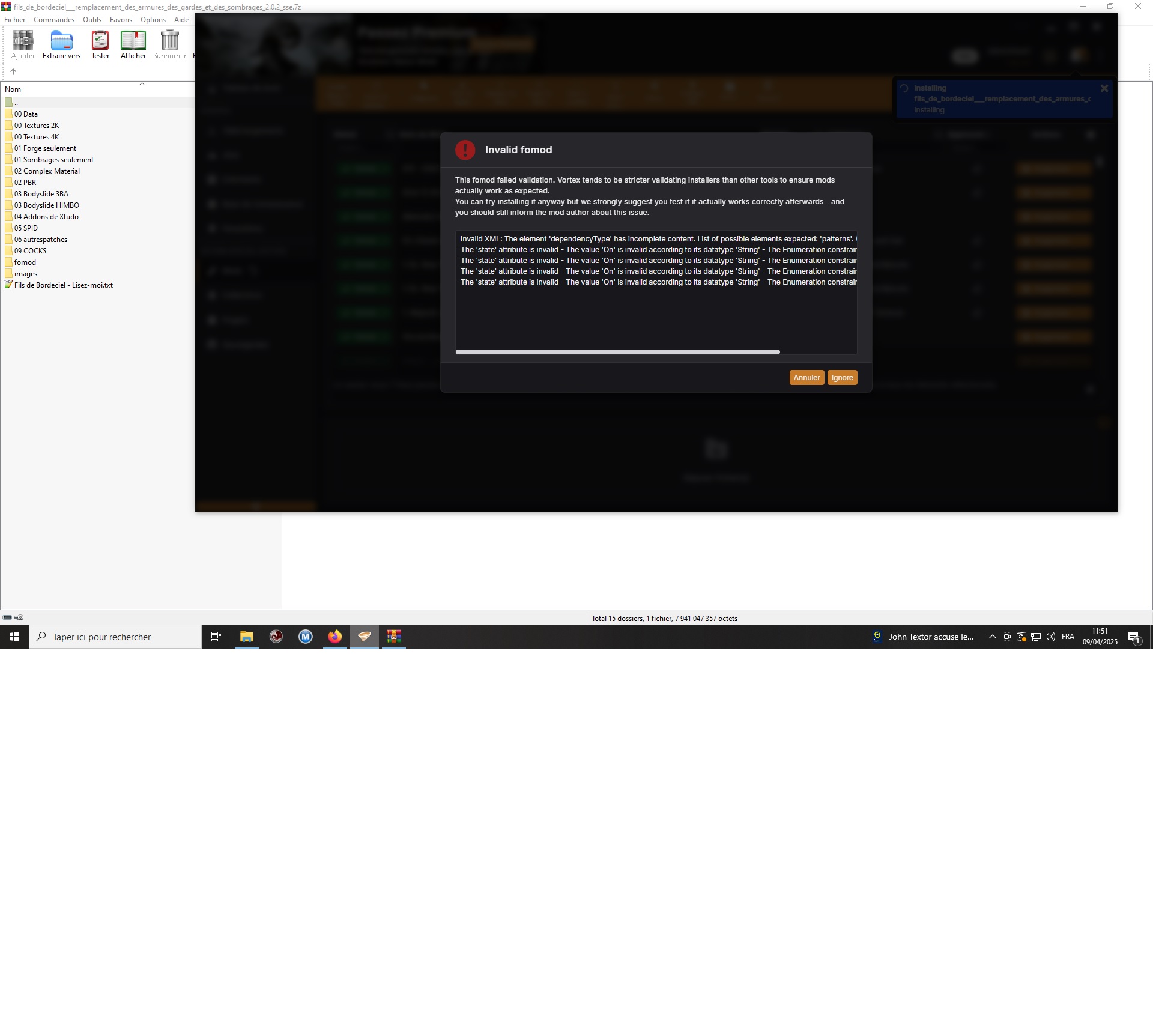1153x1036 pixels.
Task: Click the first 'state' attribute is invalid error line
Action: click(x=658, y=250)
